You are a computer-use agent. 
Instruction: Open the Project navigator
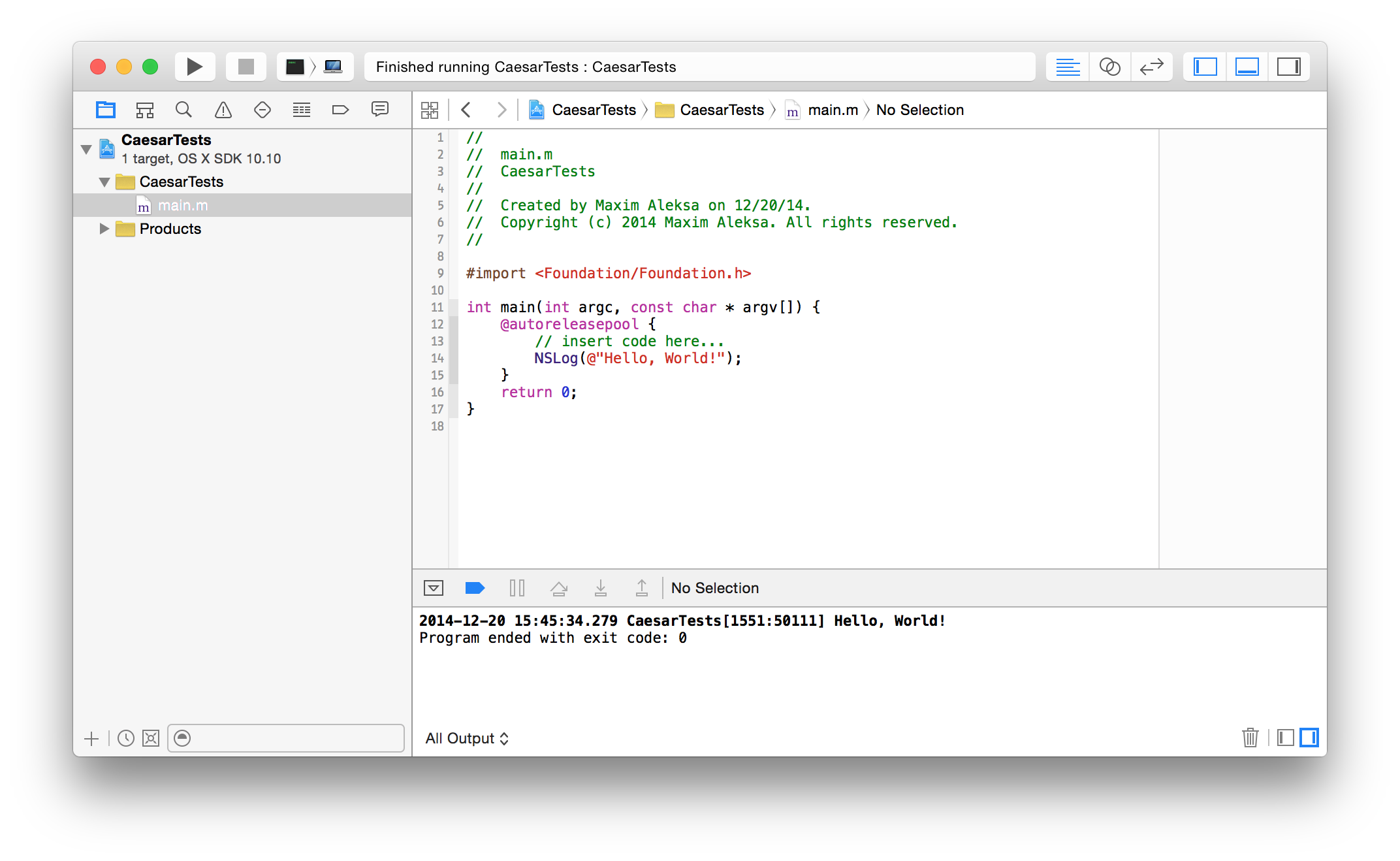coord(106,110)
